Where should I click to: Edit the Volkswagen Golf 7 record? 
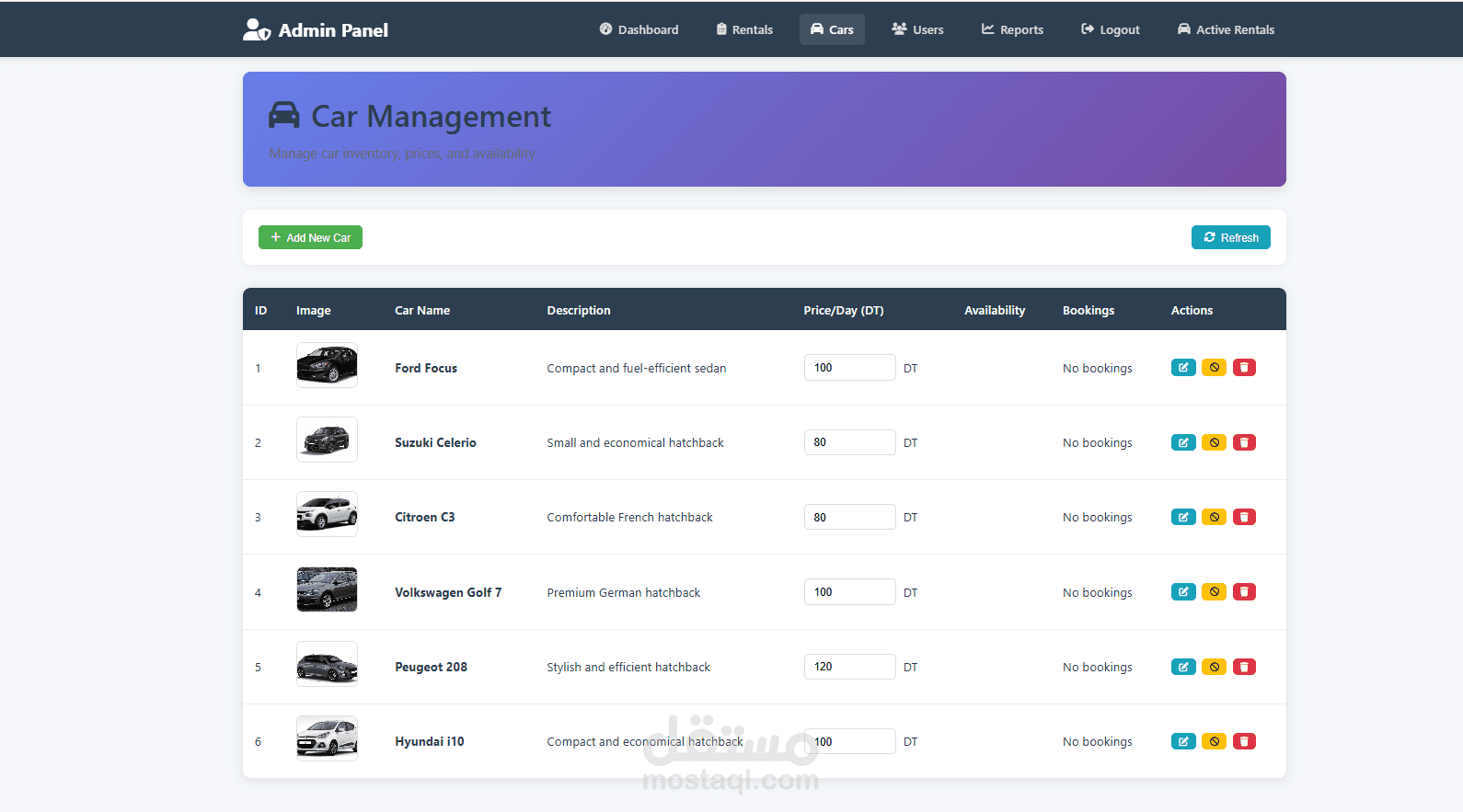pyautogui.click(x=1183, y=592)
